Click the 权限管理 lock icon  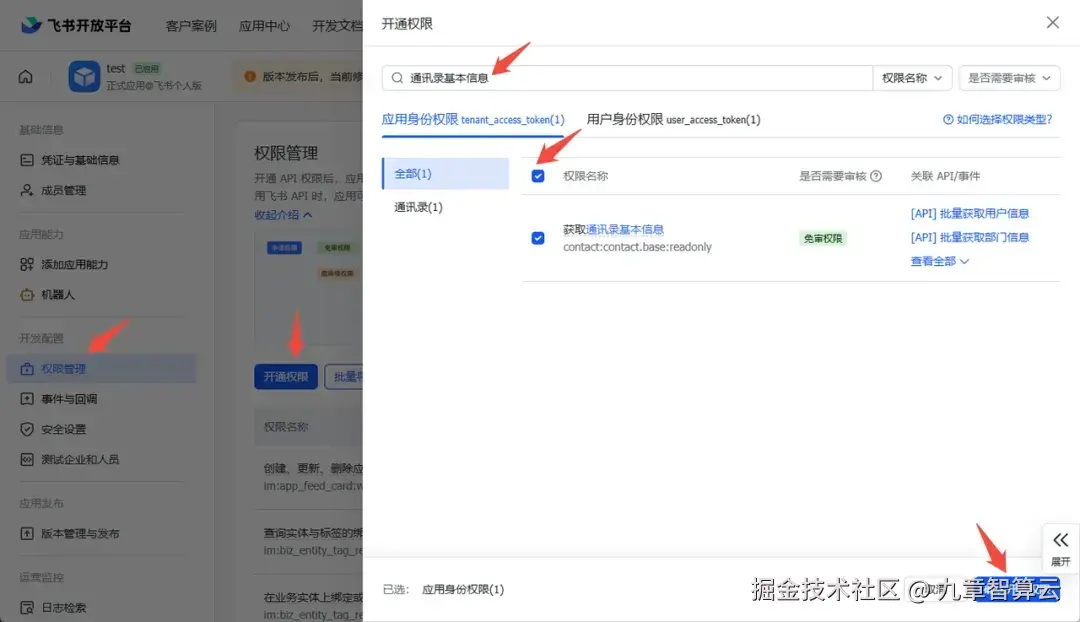pos(27,369)
